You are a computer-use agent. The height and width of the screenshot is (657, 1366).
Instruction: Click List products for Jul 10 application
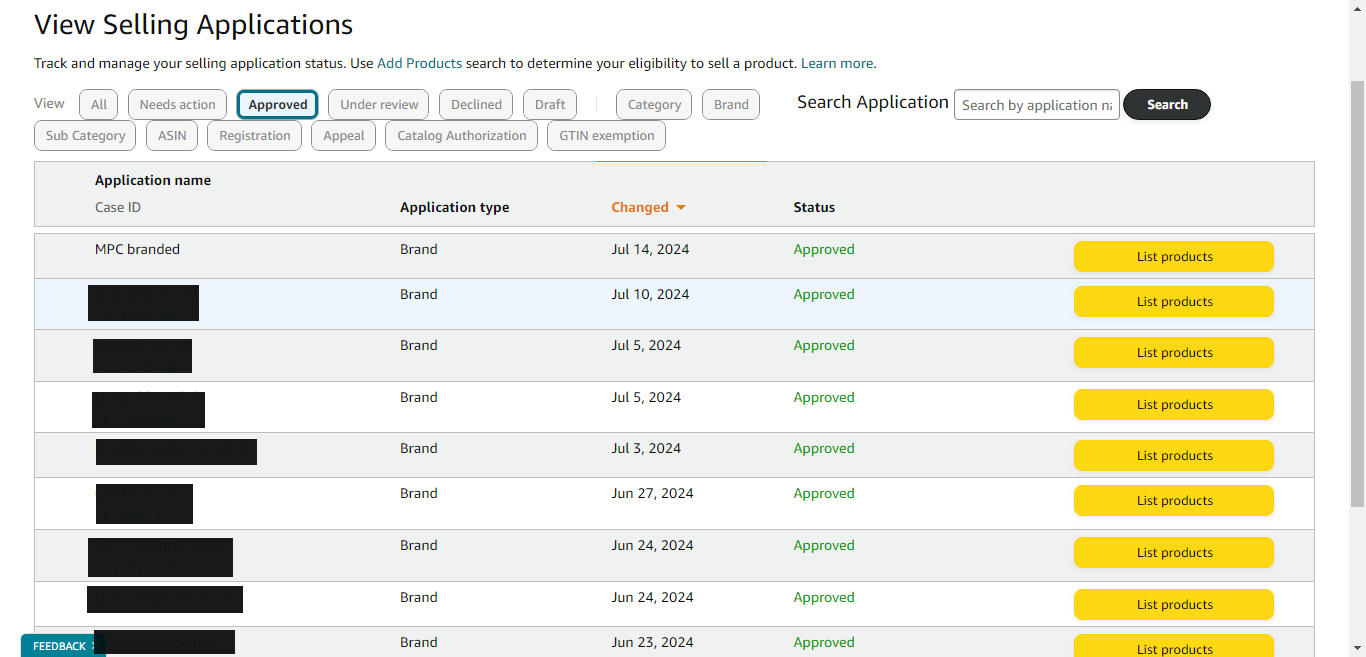tap(1173, 302)
